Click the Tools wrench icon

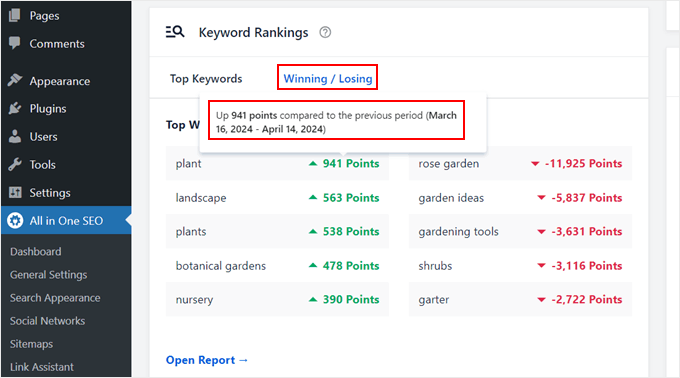[15, 164]
